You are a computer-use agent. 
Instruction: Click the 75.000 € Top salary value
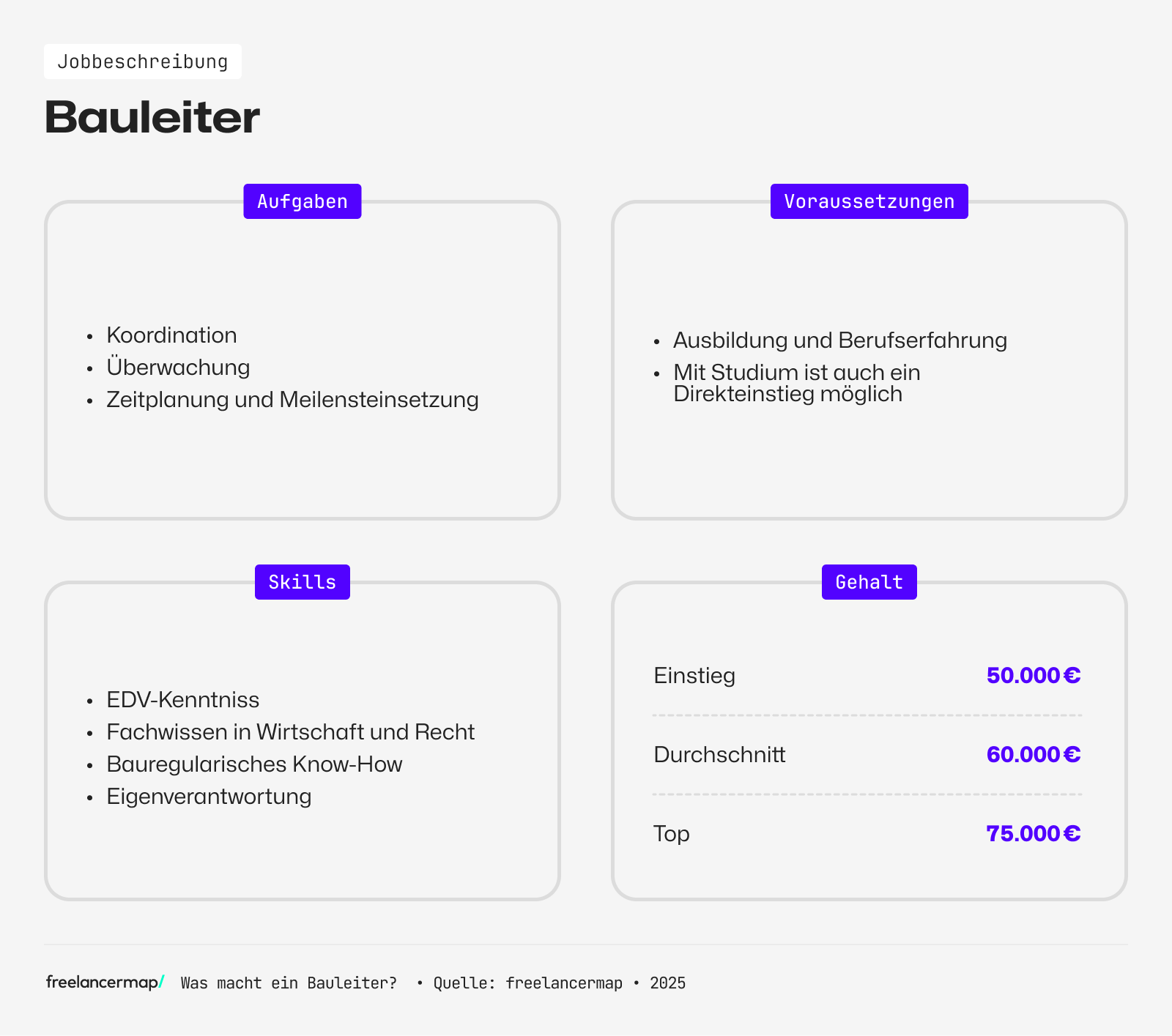(1033, 833)
